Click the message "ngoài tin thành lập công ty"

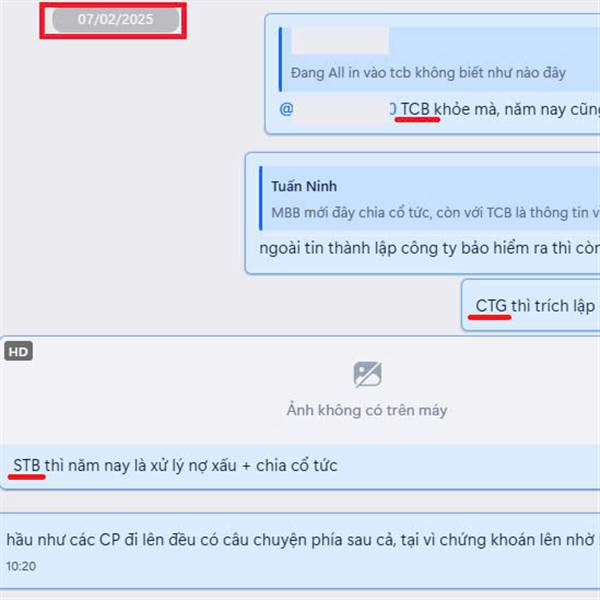429,248
